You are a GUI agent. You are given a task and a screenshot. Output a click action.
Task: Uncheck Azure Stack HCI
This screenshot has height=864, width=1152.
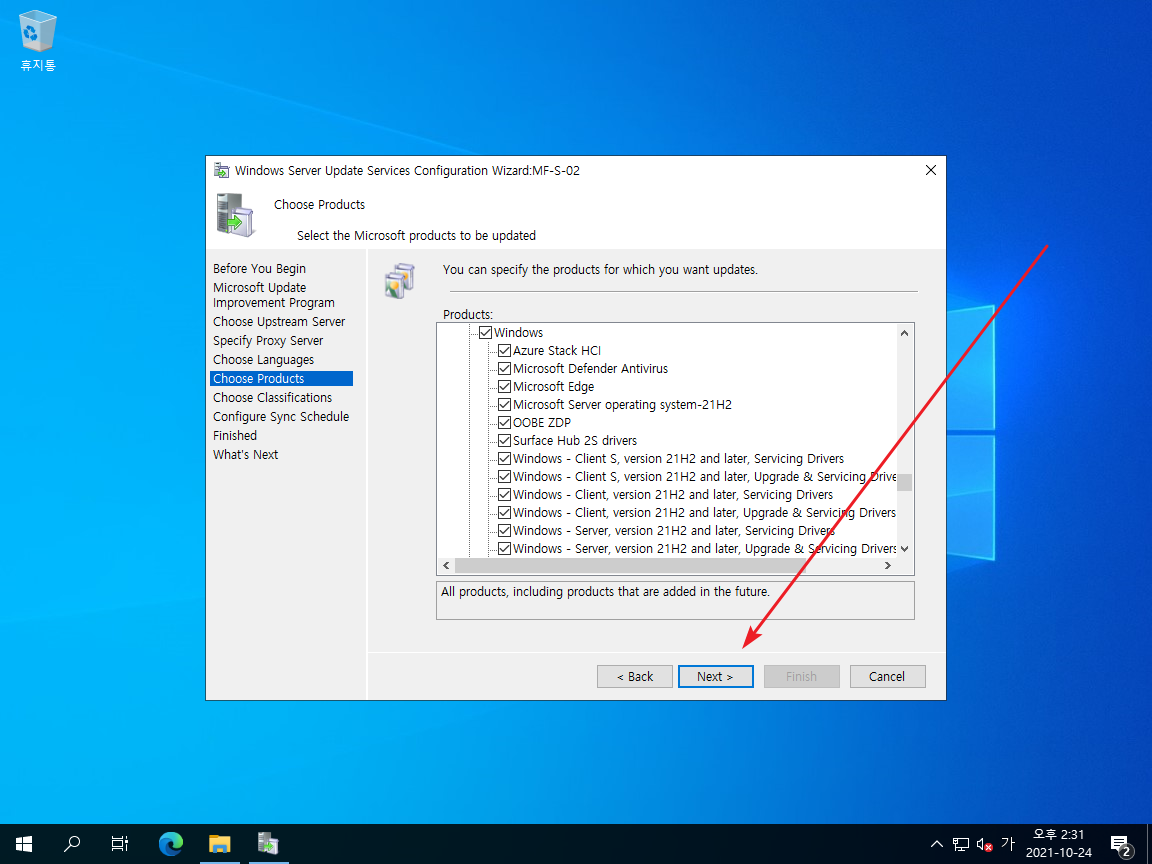(x=504, y=350)
